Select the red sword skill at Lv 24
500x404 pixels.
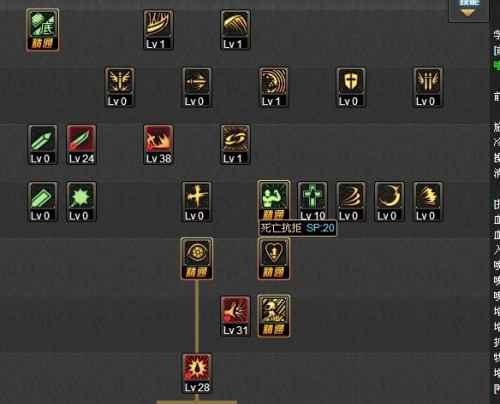81,145
